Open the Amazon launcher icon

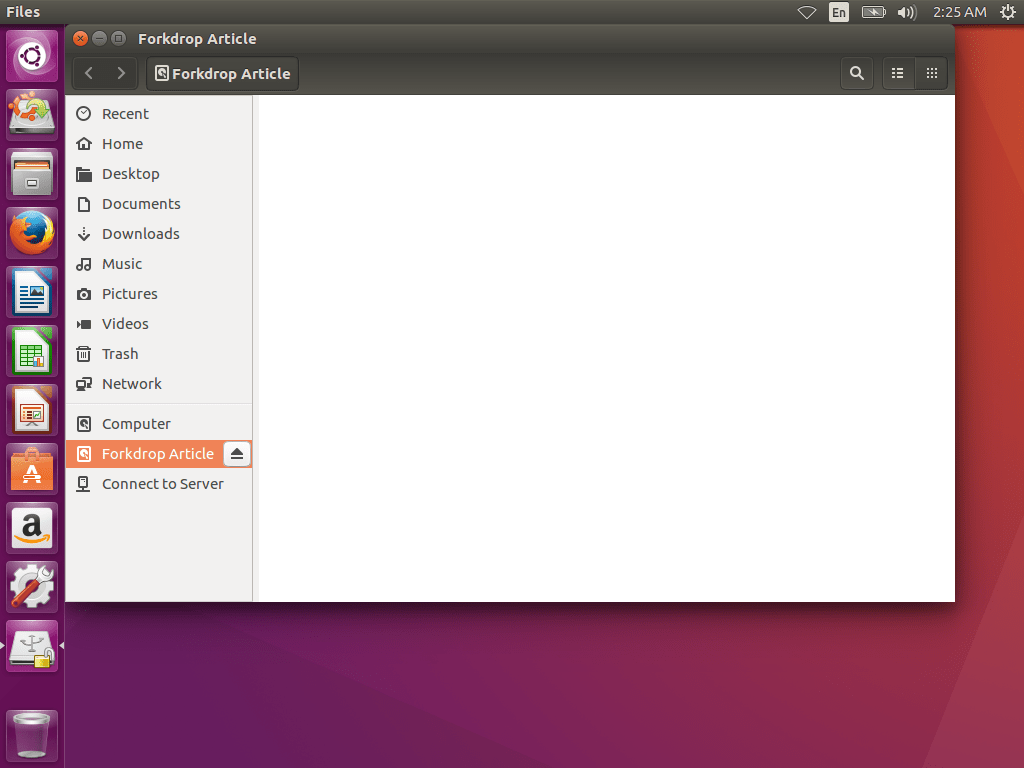(x=32, y=528)
